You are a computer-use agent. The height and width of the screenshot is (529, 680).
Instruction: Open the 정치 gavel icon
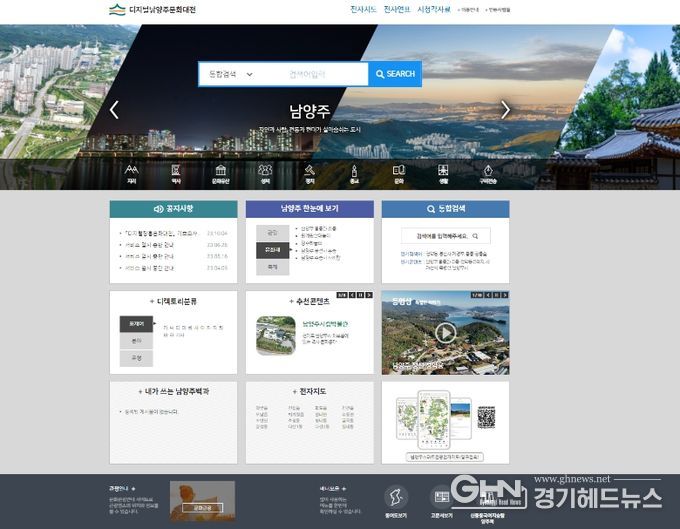tap(310, 172)
